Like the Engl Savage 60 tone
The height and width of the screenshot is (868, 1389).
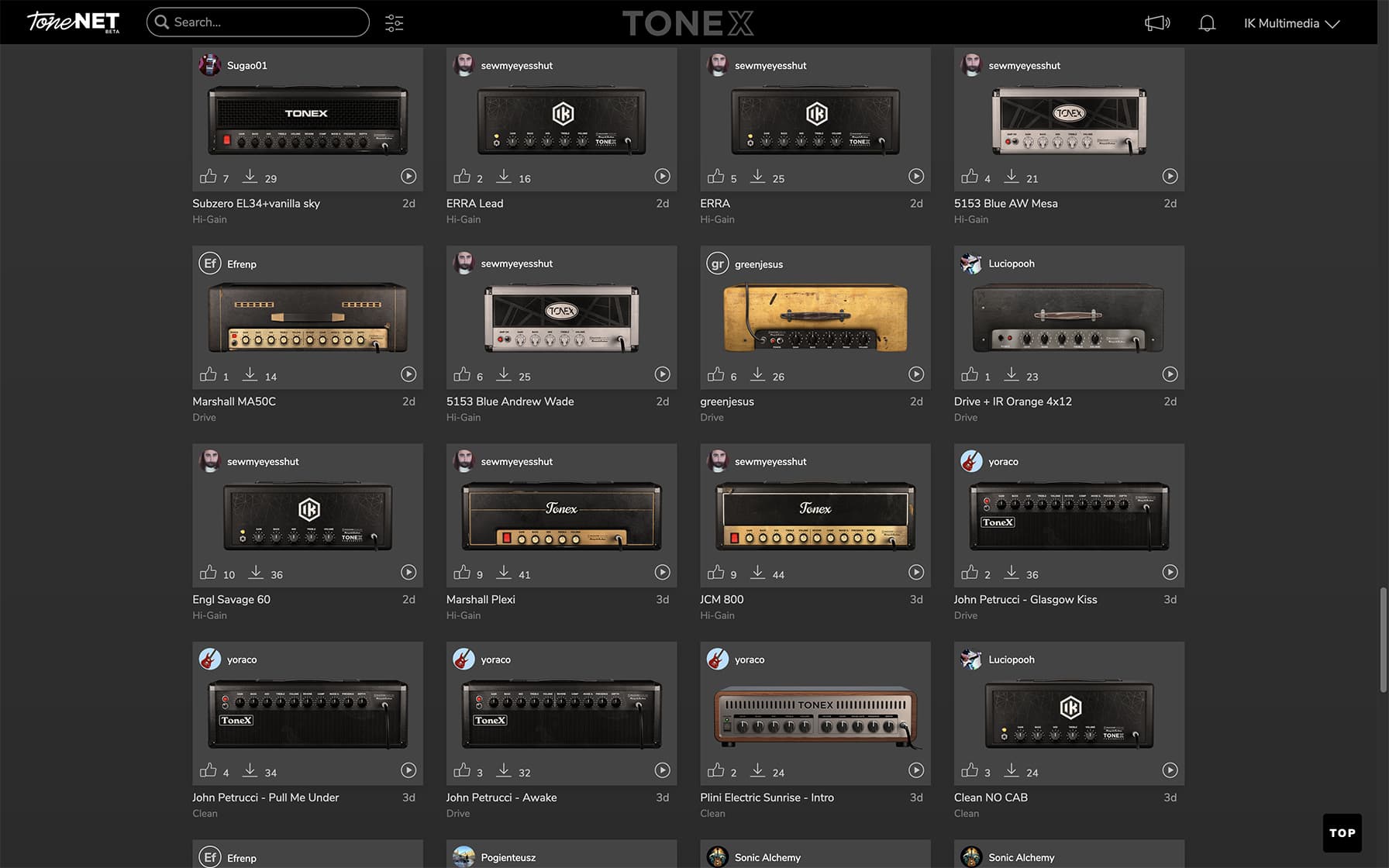point(209,573)
